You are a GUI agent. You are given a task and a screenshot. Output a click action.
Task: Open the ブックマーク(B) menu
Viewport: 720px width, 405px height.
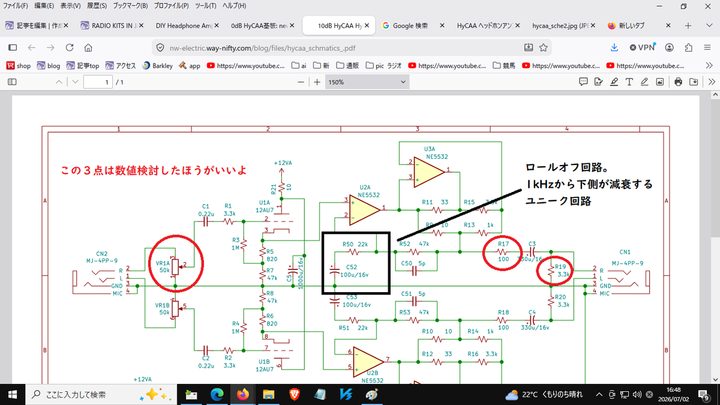click(x=130, y=6)
